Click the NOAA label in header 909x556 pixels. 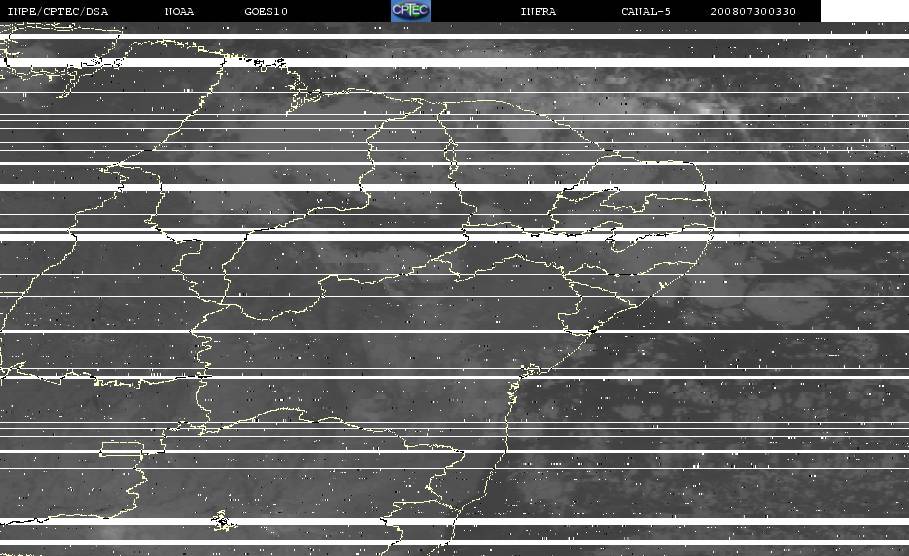pos(179,11)
